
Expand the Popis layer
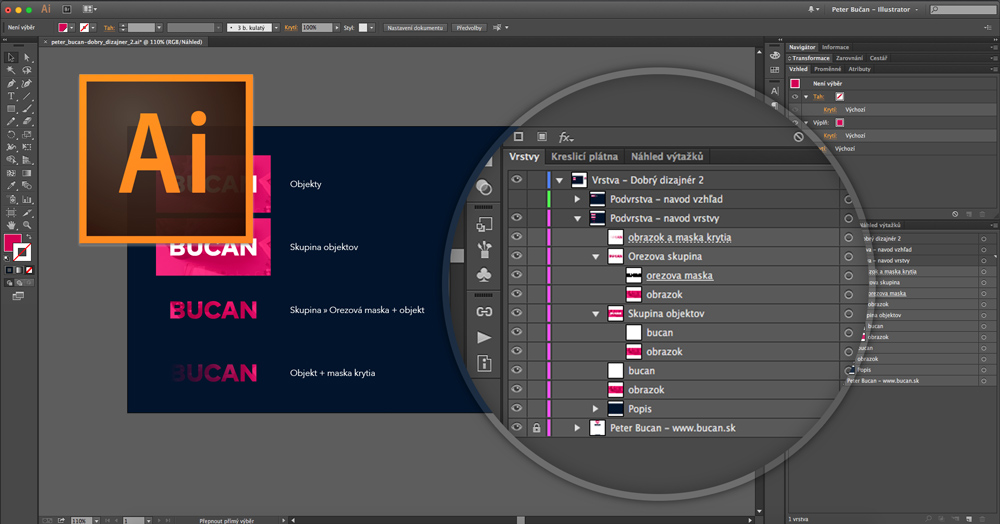(x=596, y=409)
